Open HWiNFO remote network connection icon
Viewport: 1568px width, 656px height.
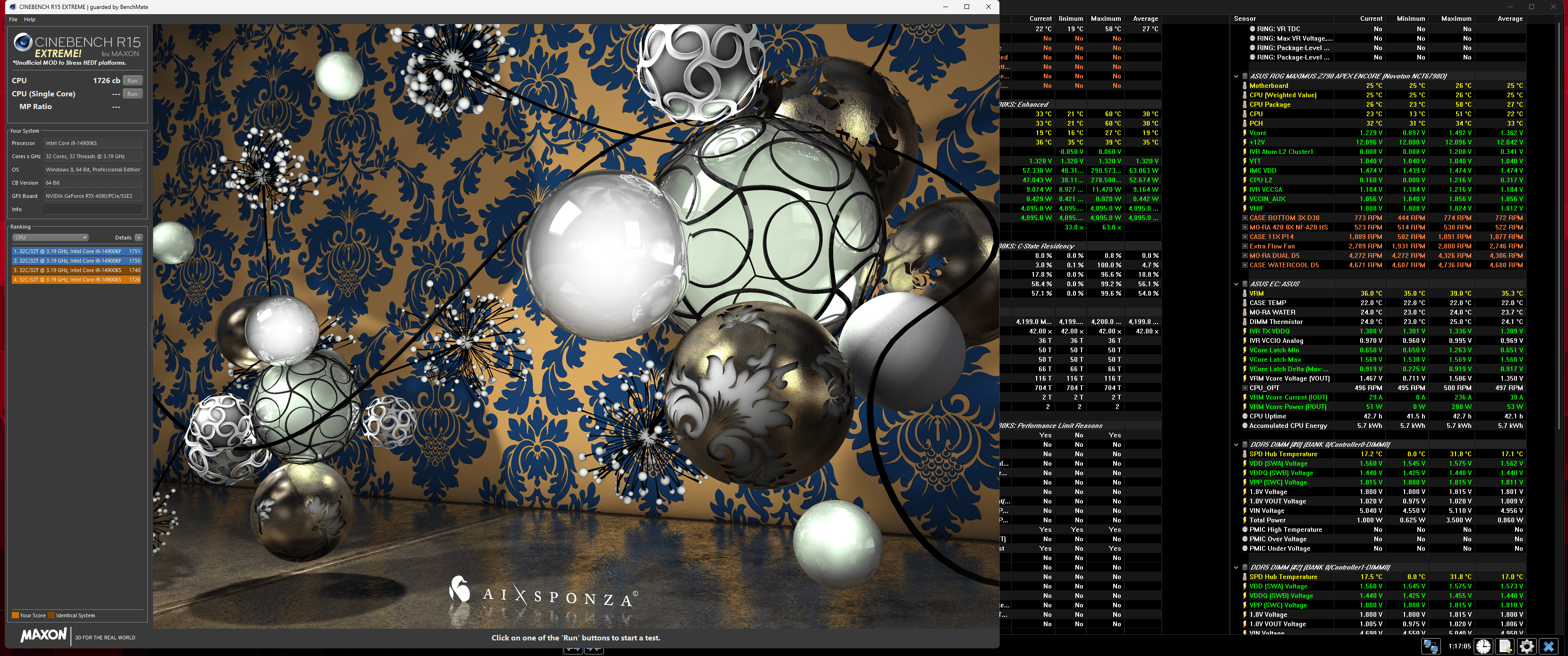point(1431,646)
